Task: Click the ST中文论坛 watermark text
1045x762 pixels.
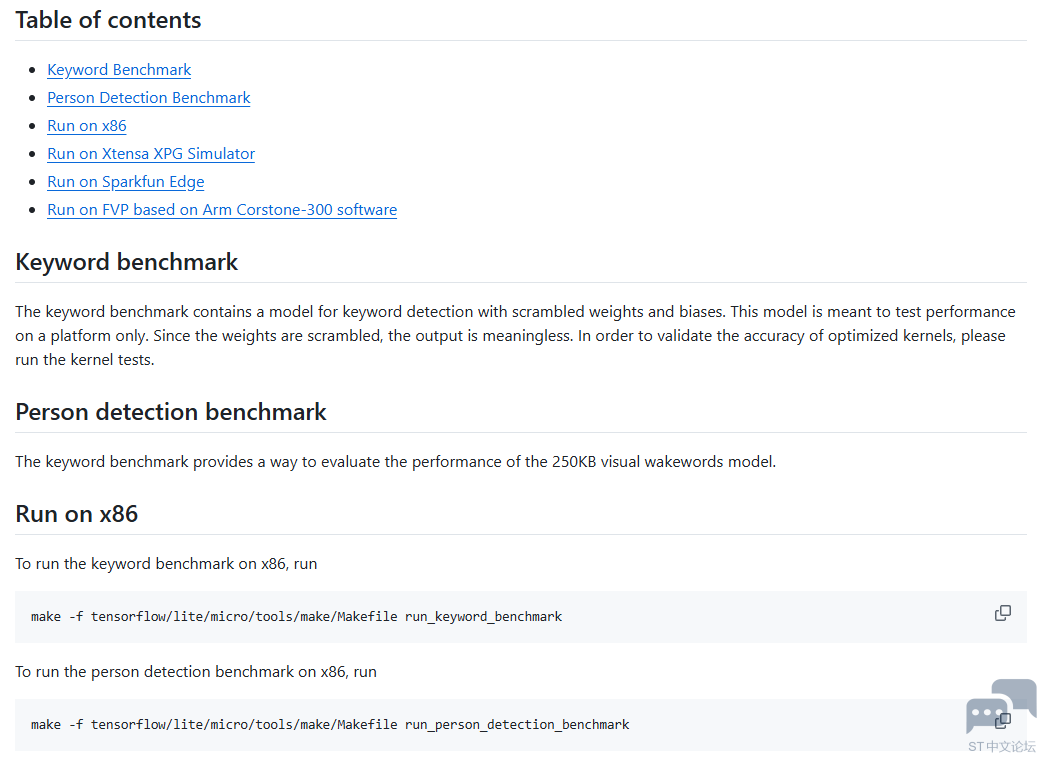Action: point(1002,747)
